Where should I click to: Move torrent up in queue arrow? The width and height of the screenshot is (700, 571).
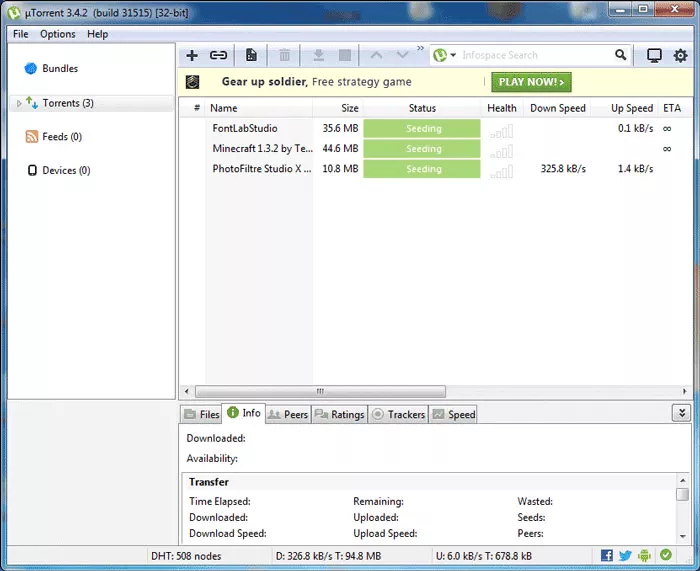click(376, 55)
